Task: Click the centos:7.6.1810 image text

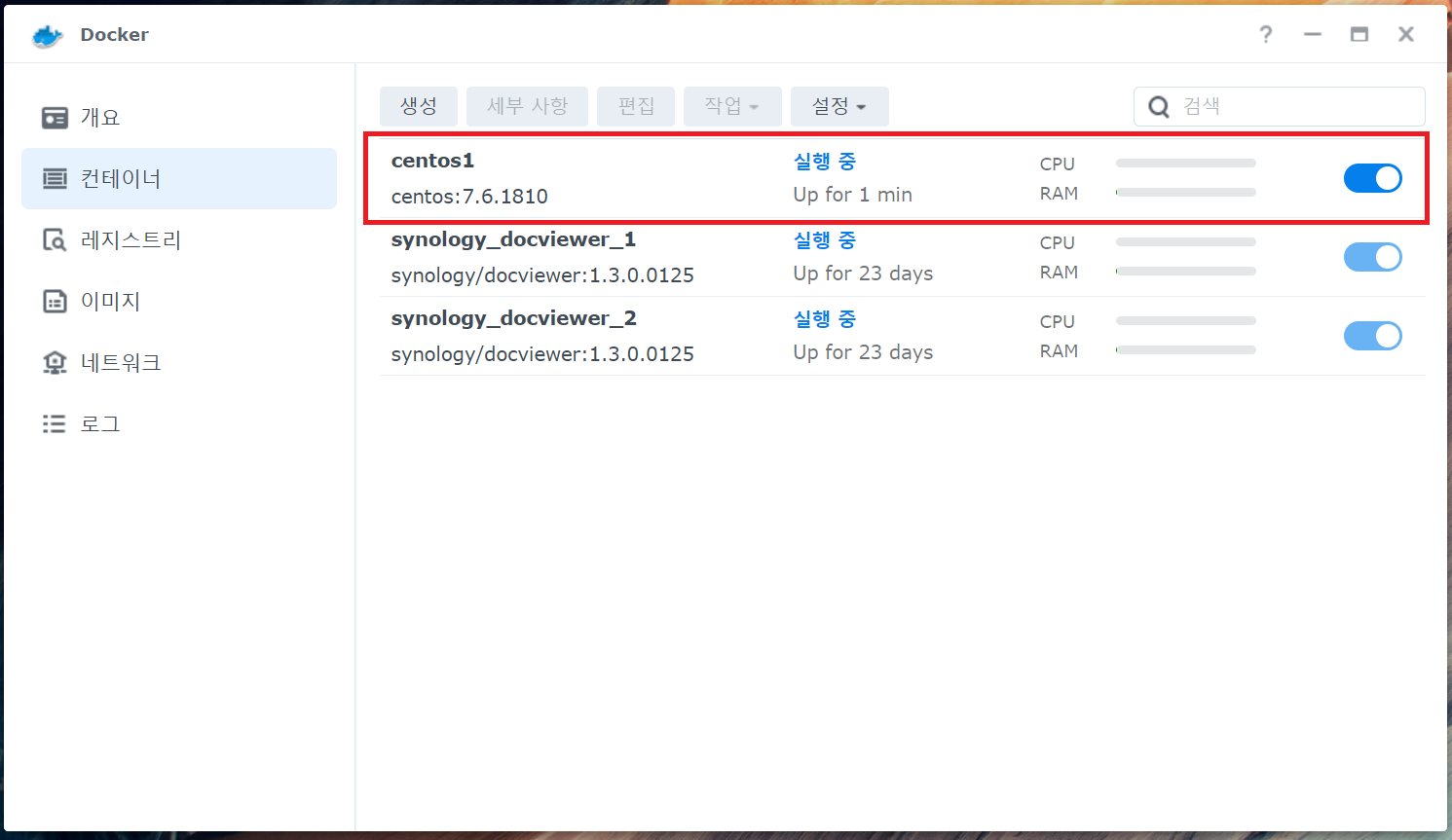Action: point(469,197)
